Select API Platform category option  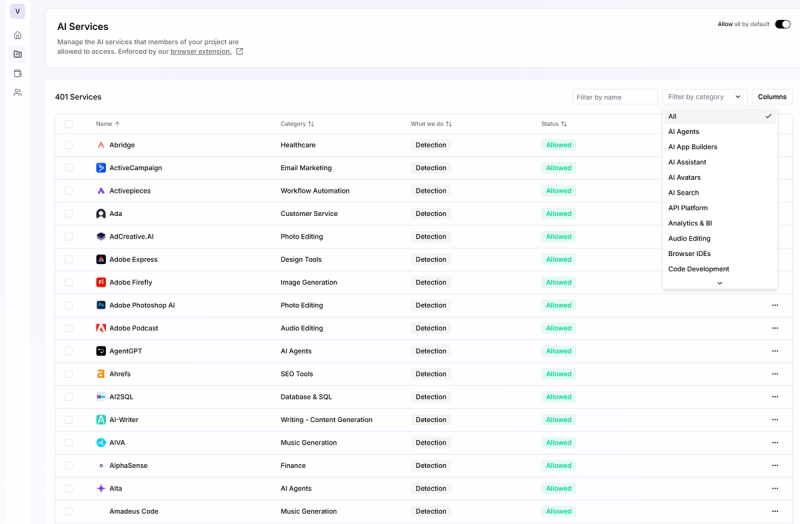pos(720,208)
